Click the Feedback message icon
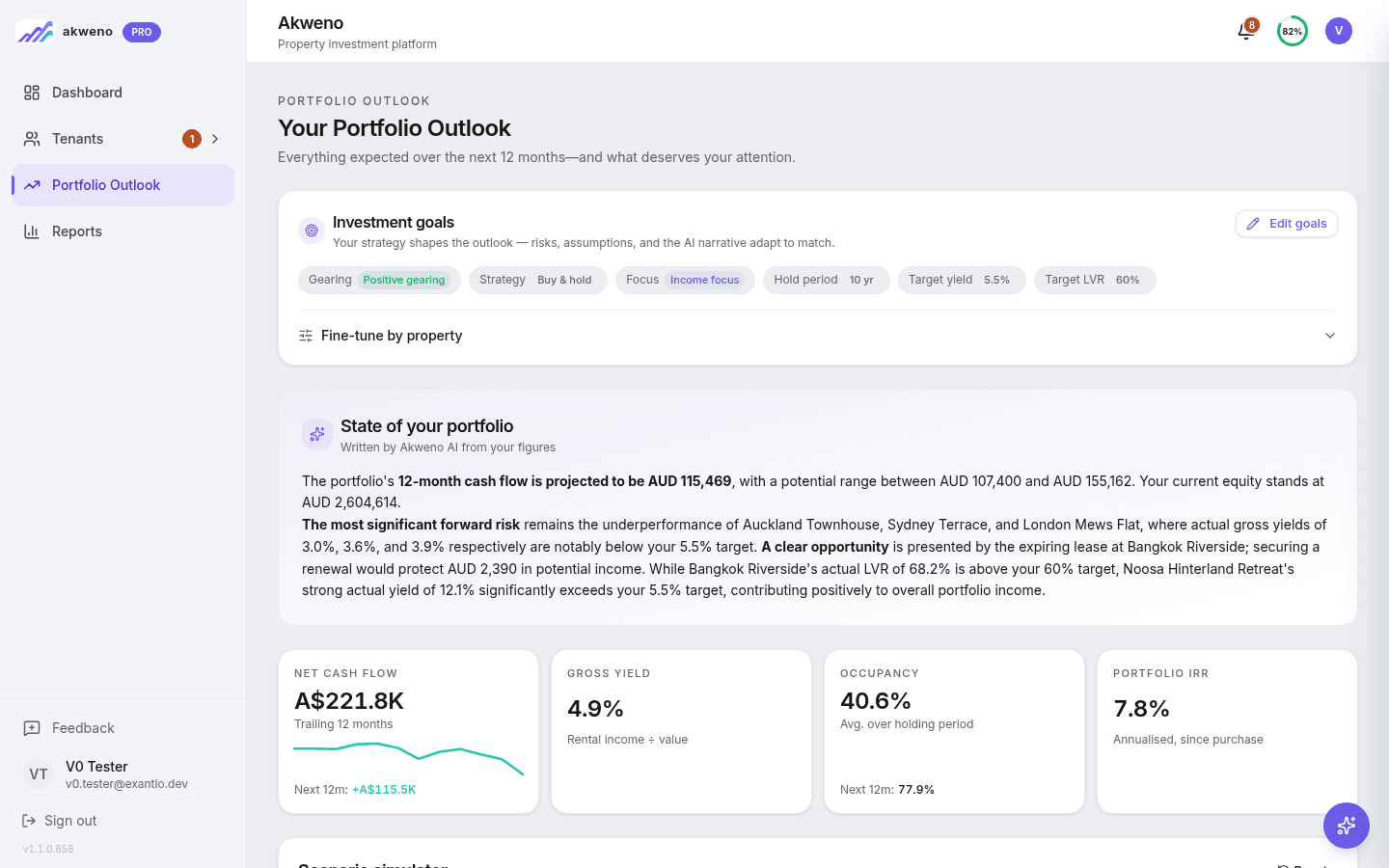This screenshot has height=868, width=1389. pos(32,728)
